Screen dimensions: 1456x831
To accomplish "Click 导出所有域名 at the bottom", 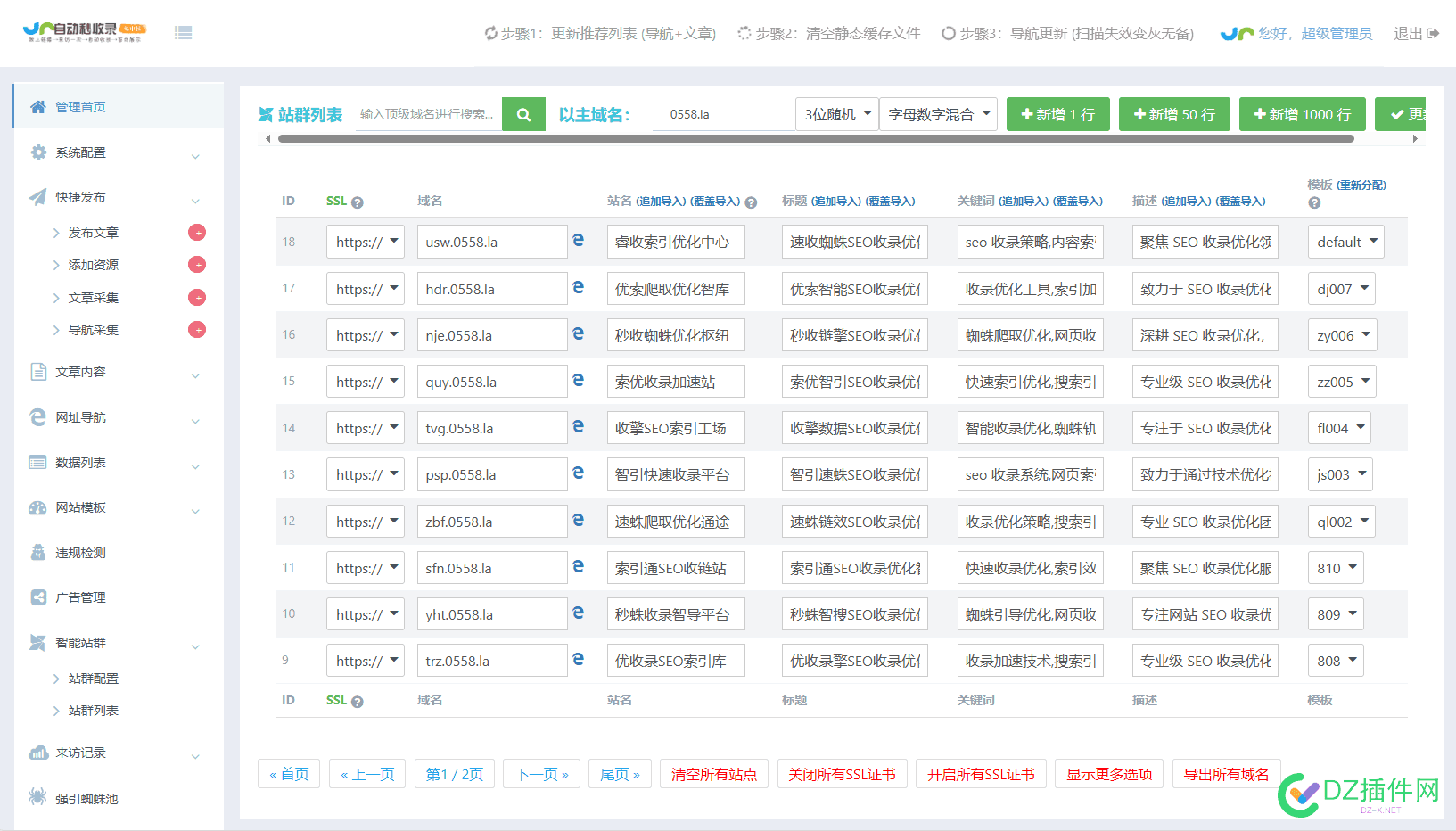I will click(x=1226, y=774).
